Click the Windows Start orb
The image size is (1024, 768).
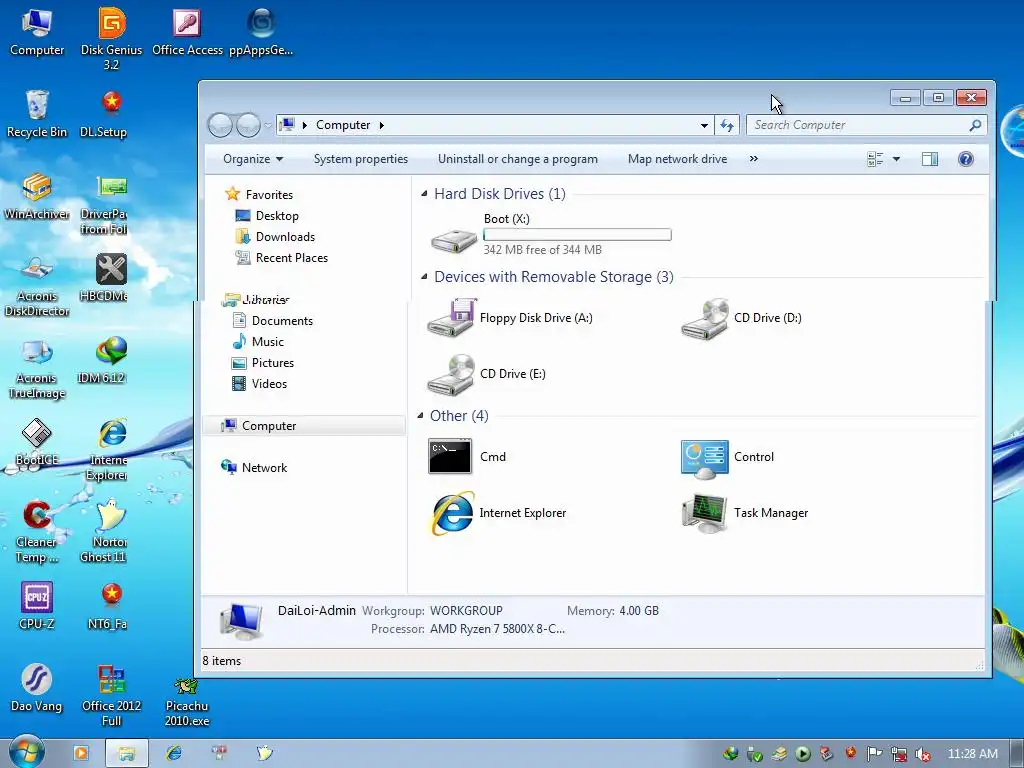pyautogui.click(x=26, y=752)
